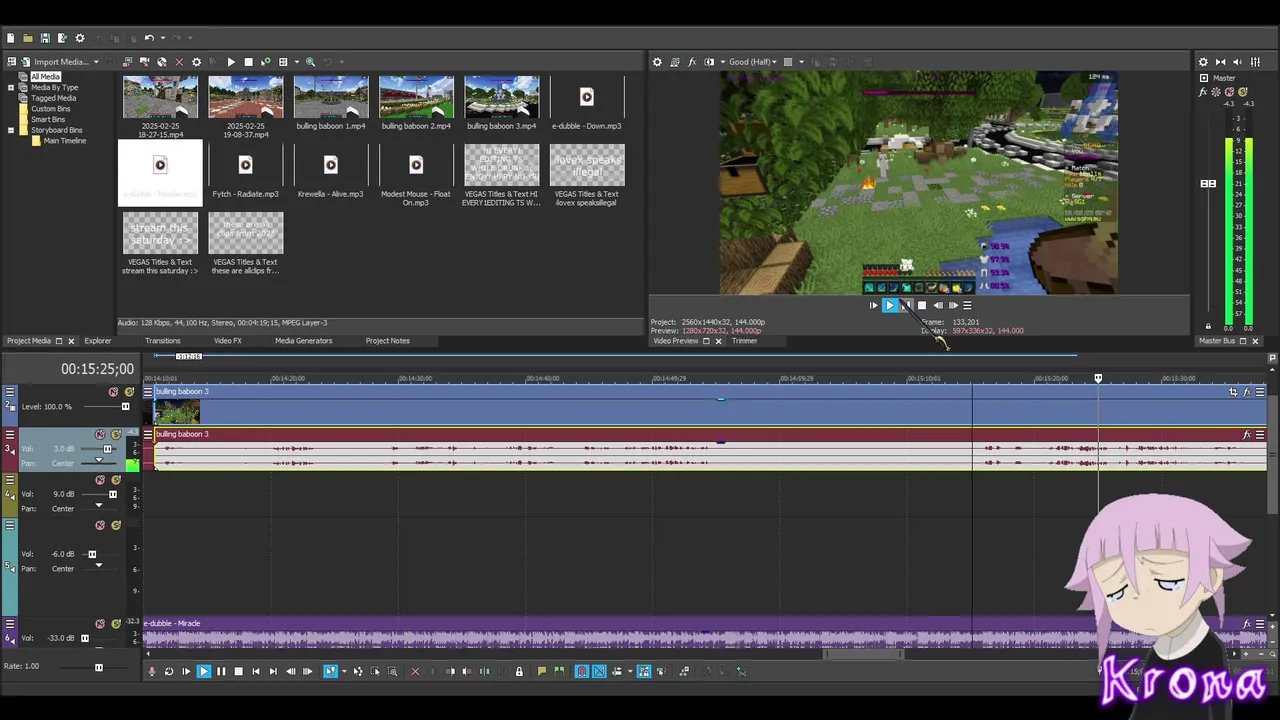Screen dimensions: 1280x720
Task: Search media bins with the magnifier icon
Action: 310,62
